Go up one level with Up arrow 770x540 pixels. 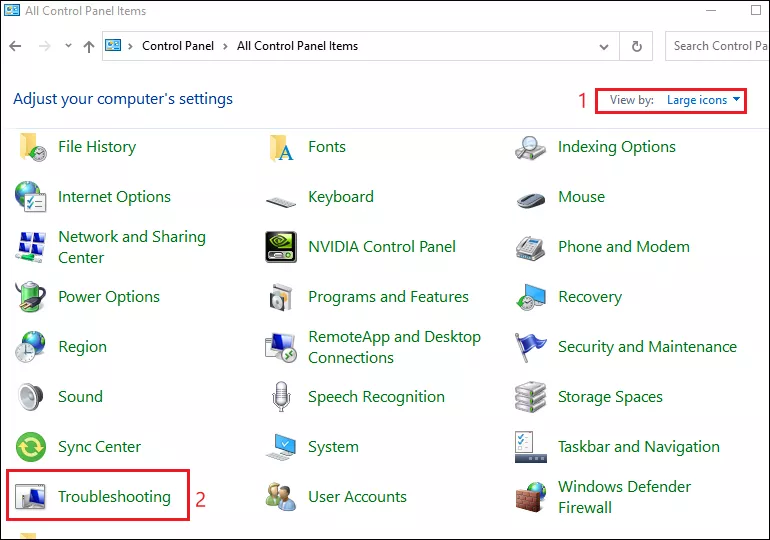click(89, 47)
